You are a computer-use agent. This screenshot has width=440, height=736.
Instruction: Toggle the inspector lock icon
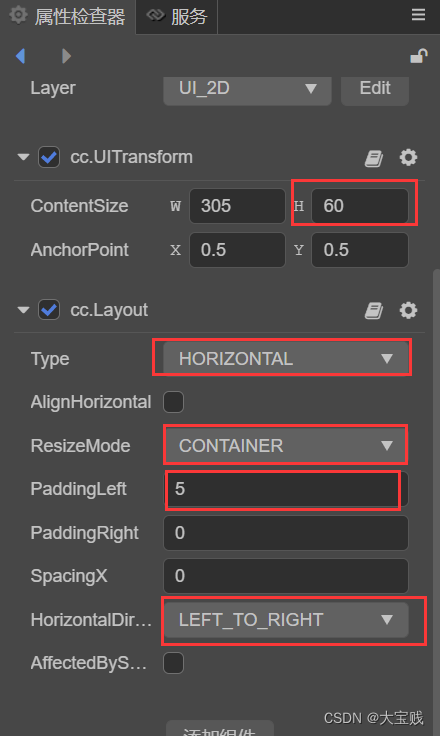pos(418,56)
